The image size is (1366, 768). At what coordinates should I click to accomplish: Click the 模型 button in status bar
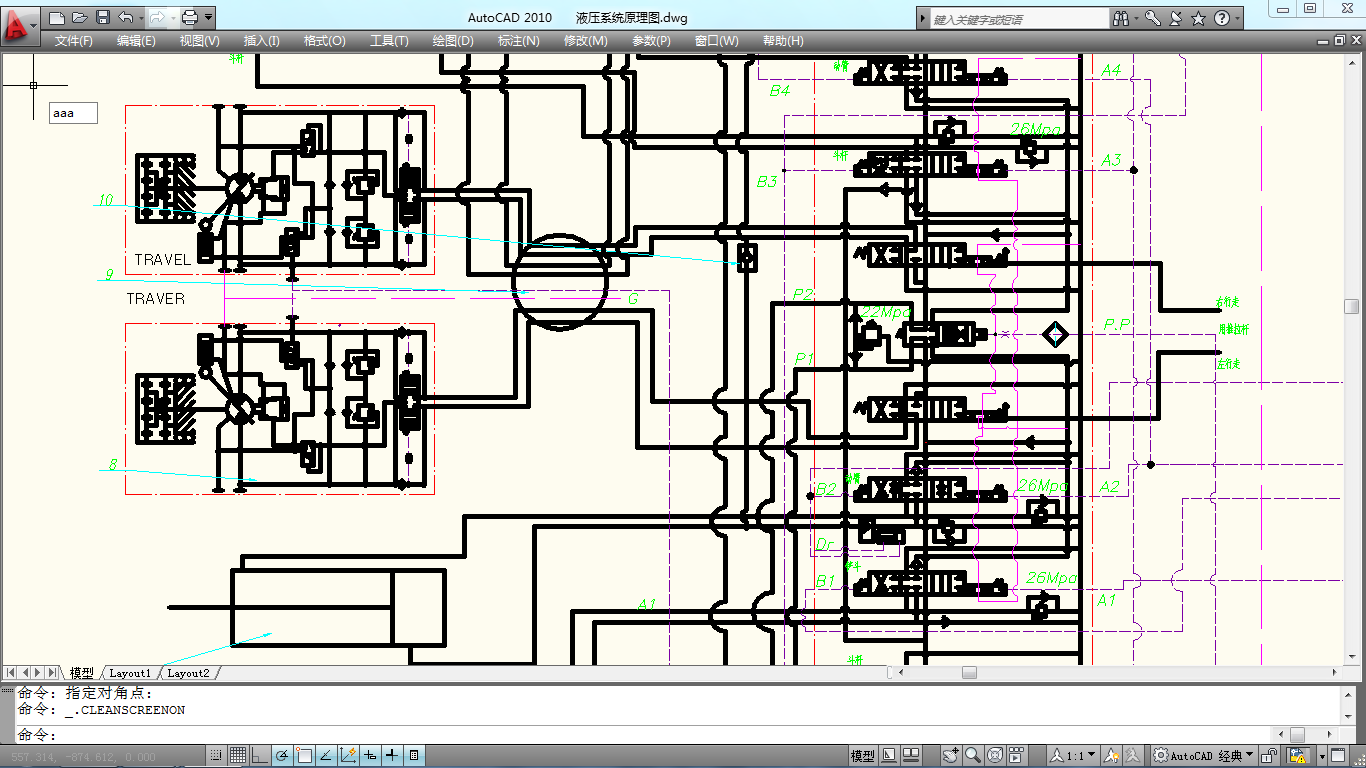tap(861, 755)
